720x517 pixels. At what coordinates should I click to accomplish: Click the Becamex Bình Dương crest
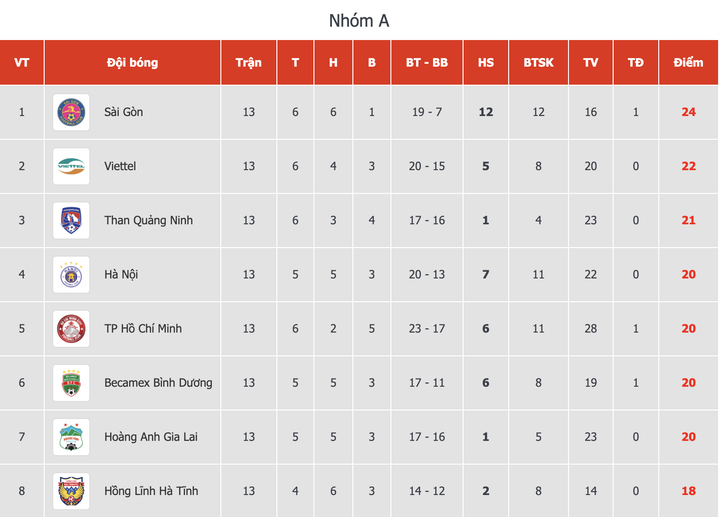pos(71,382)
